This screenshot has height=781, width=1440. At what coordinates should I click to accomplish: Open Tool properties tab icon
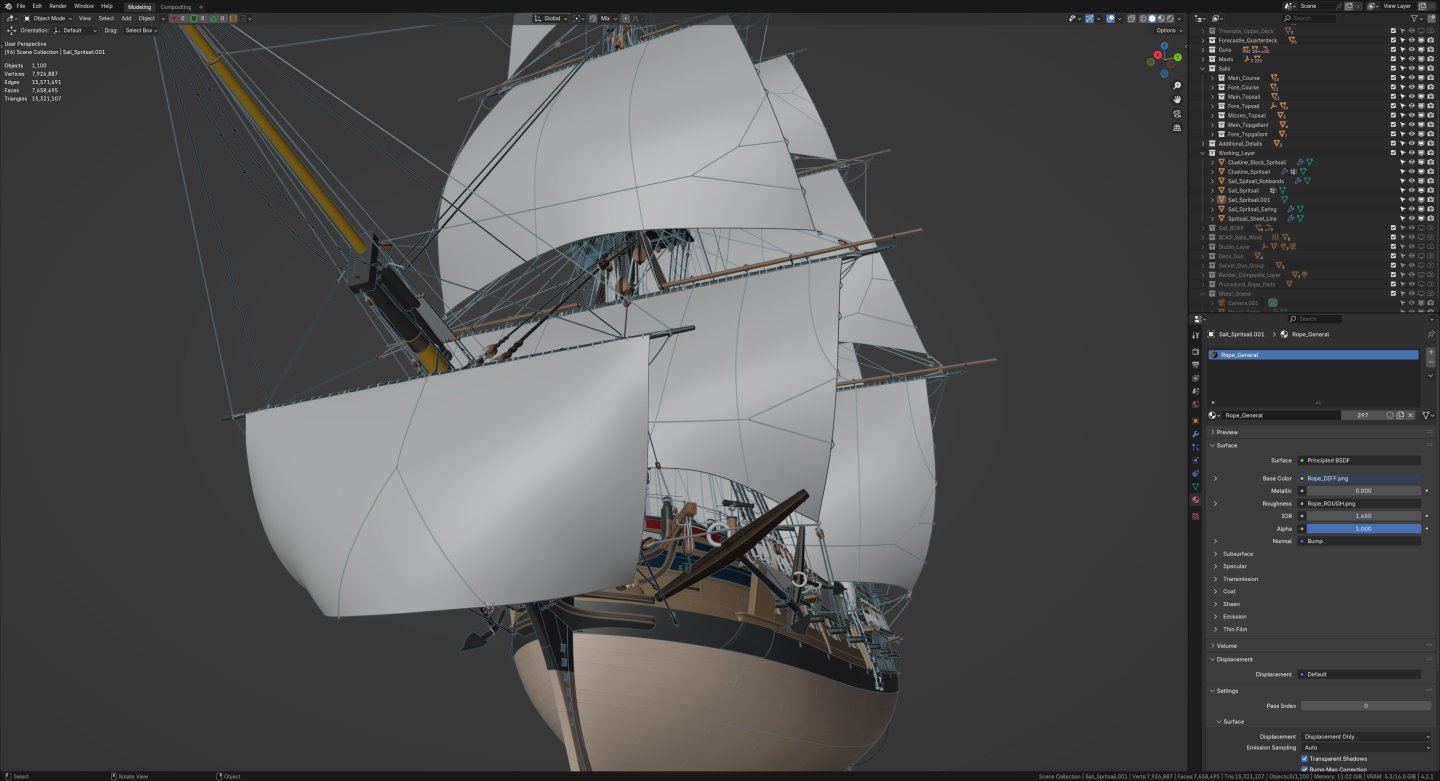(1195, 335)
